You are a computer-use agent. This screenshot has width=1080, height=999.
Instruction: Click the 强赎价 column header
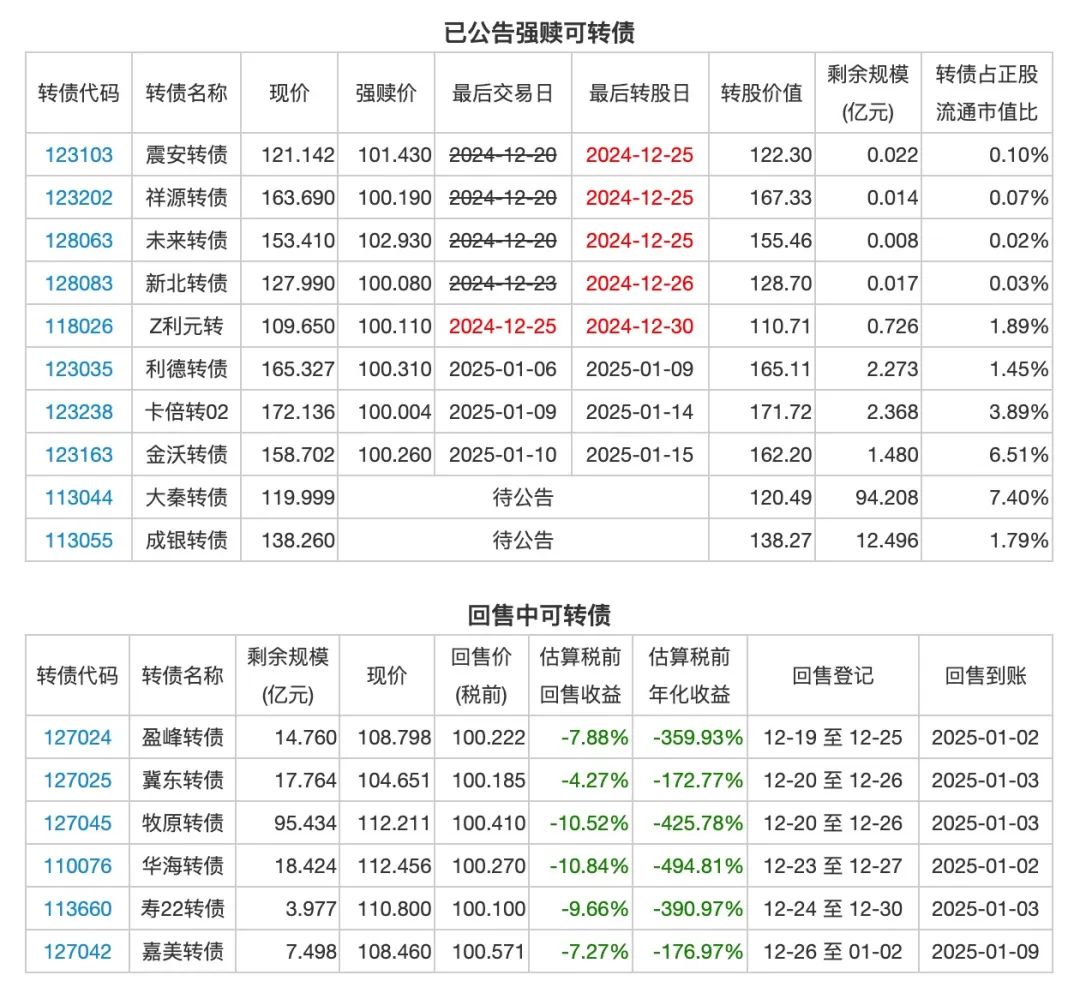[x=386, y=93]
